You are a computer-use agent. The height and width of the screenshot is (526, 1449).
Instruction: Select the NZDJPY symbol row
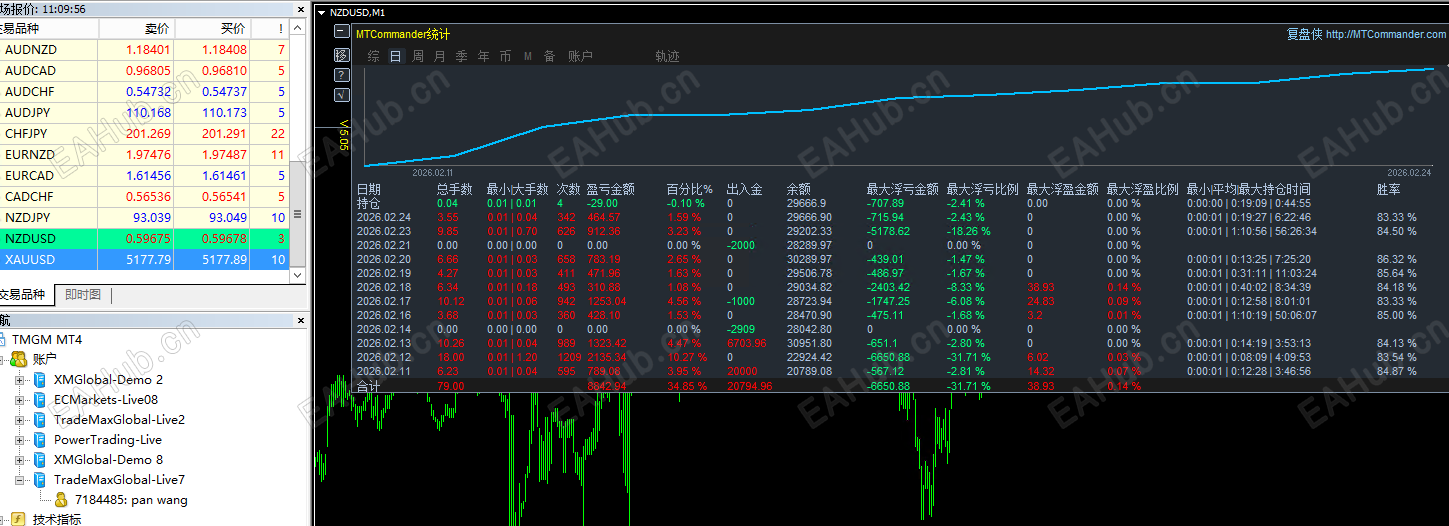(x=145, y=218)
